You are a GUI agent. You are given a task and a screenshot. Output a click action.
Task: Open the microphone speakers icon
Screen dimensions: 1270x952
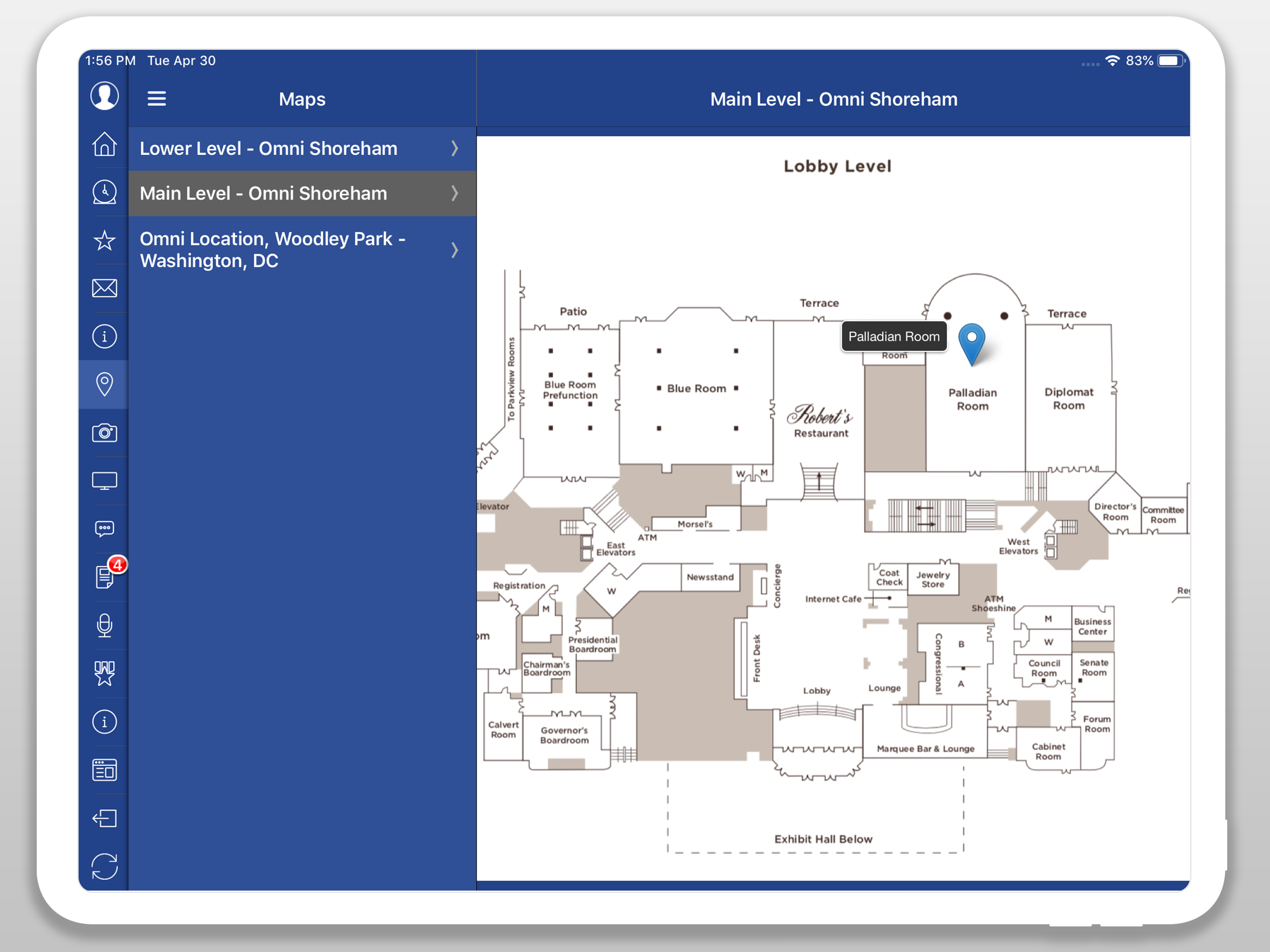coord(105,625)
